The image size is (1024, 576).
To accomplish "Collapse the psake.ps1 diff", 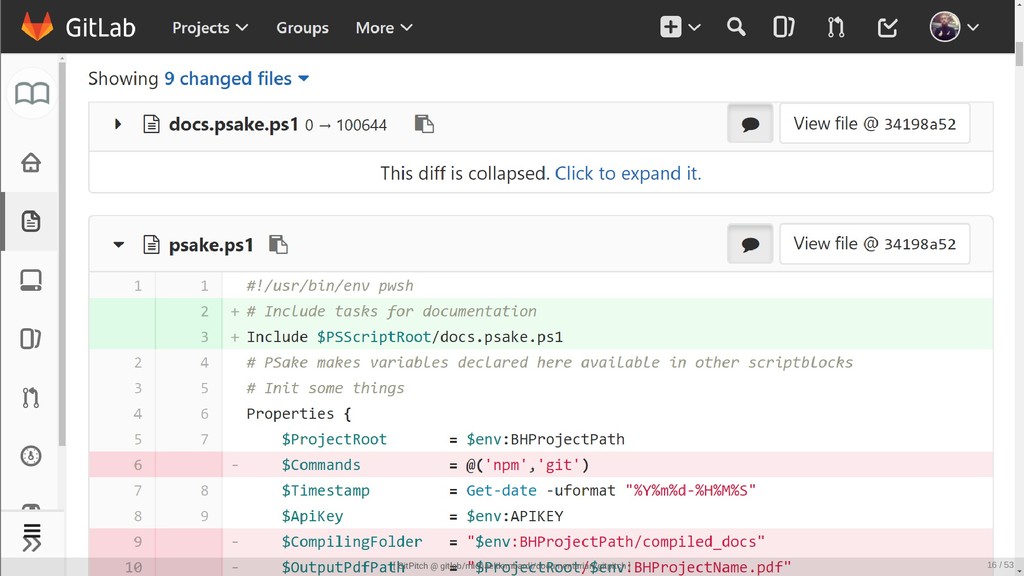I will [x=118, y=244].
